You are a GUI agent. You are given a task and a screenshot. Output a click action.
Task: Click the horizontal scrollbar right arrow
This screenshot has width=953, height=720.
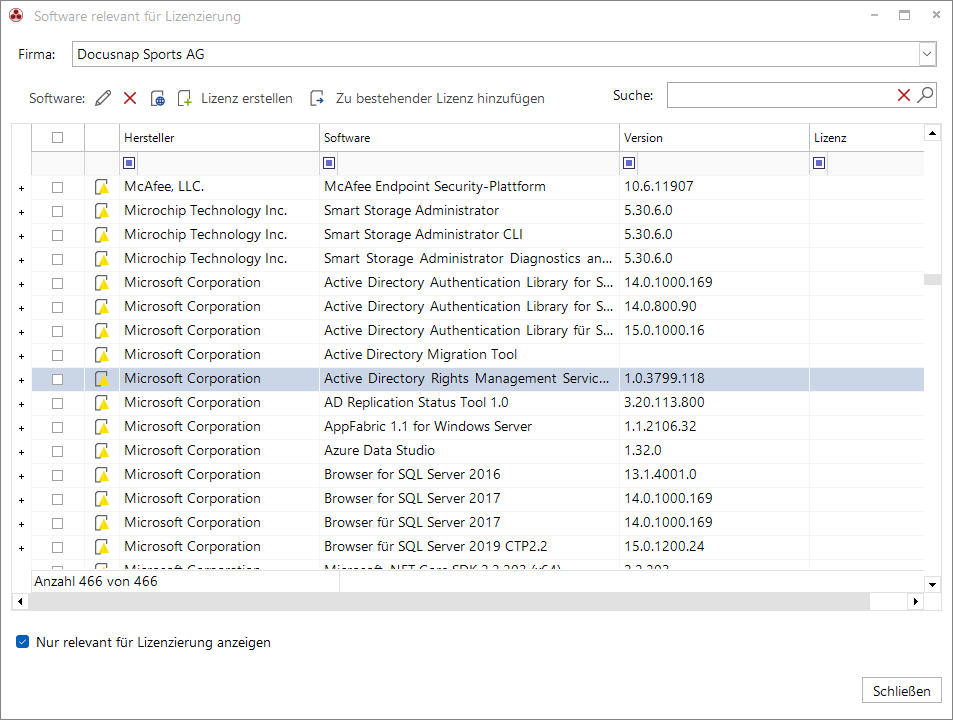(915, 602)
